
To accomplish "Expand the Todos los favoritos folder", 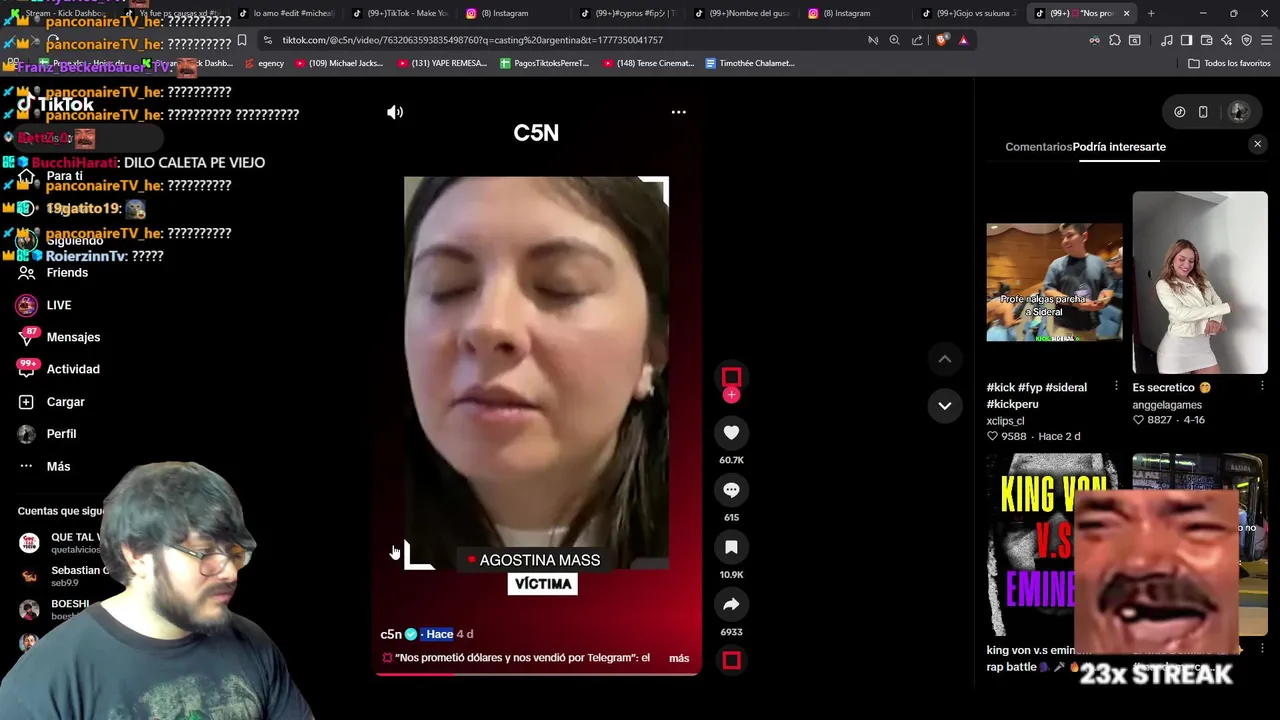I will 1229,63.
